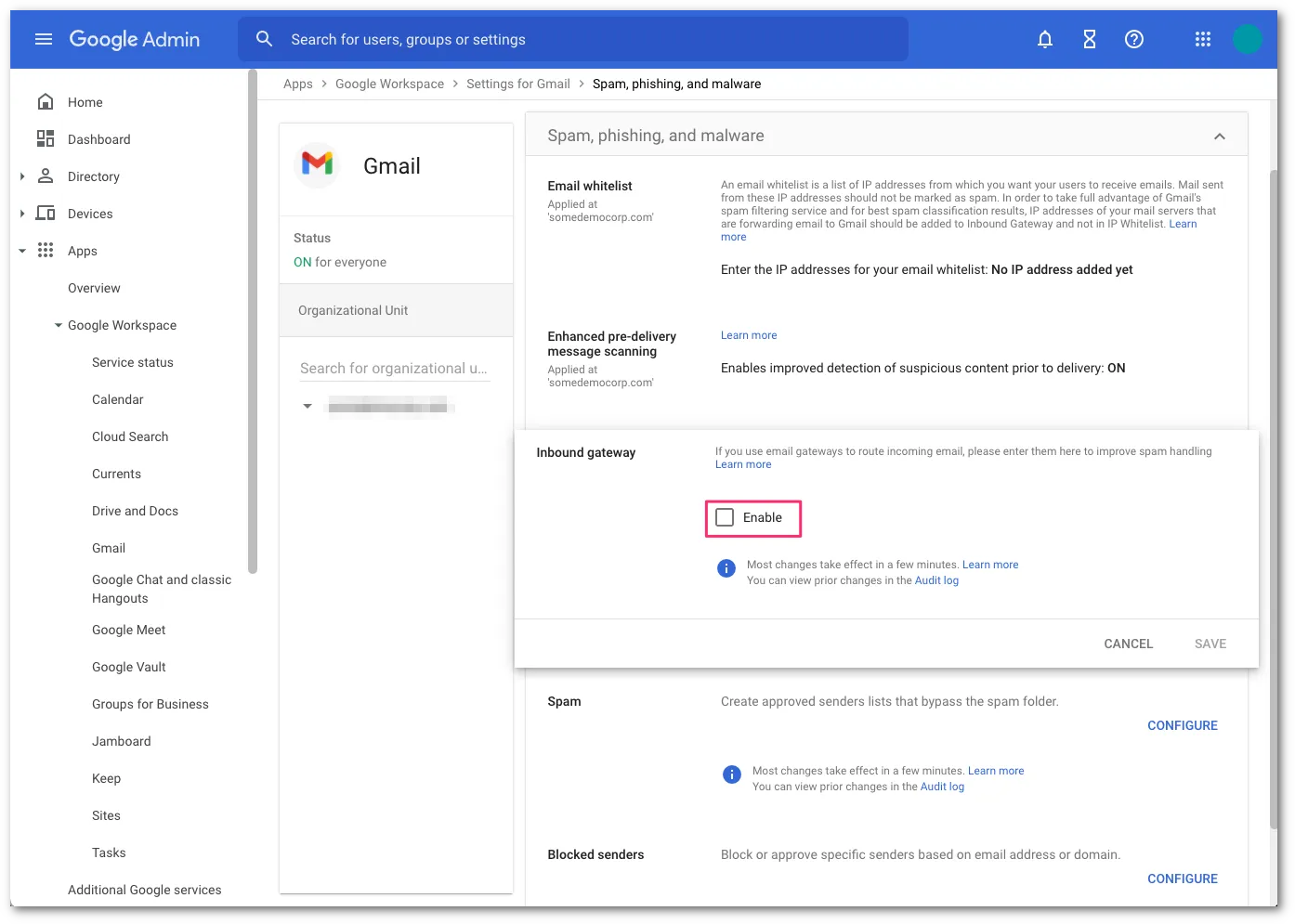
Task: Enable the Inbound gateway checkbox
Action: click(725, 517)
